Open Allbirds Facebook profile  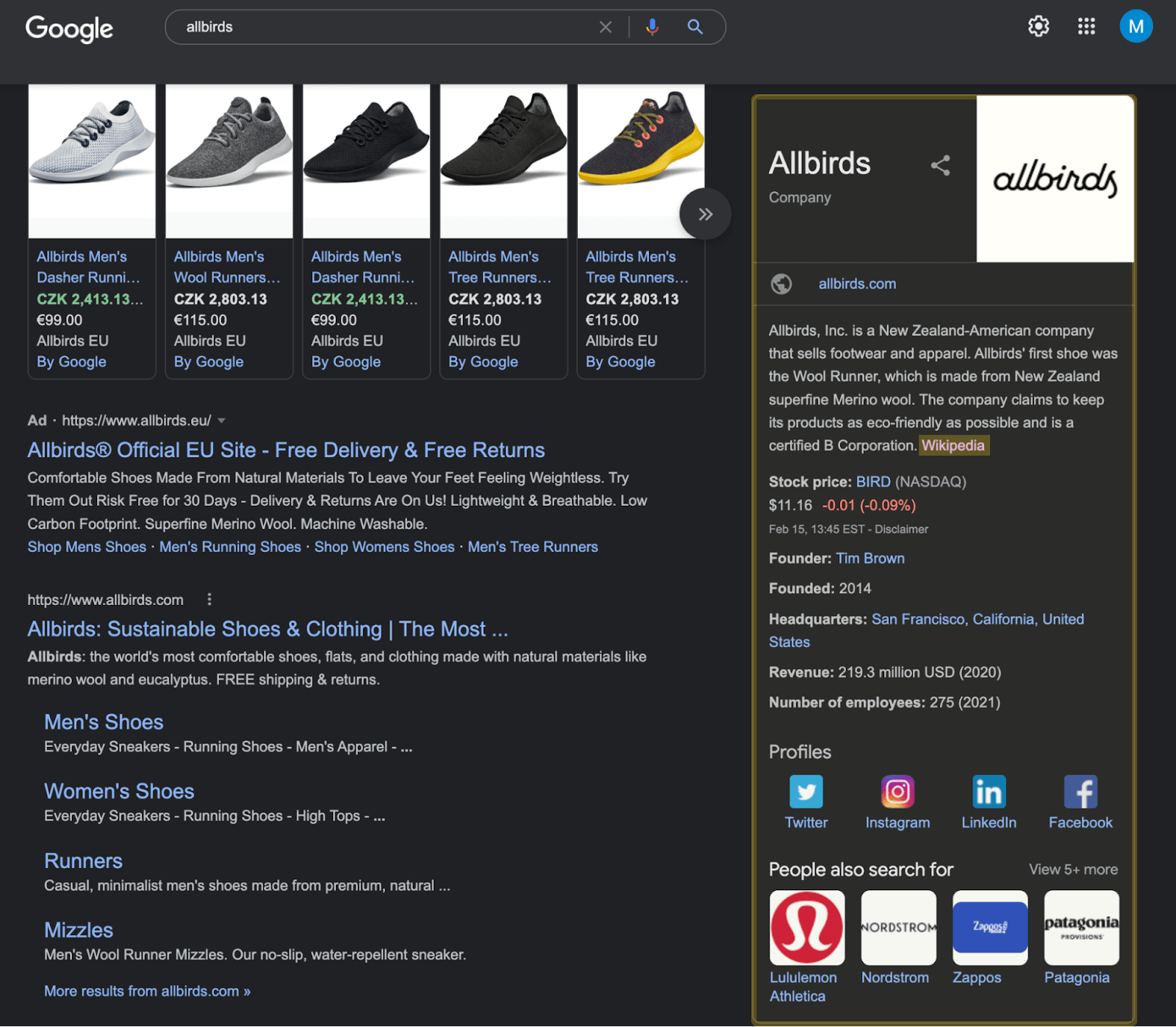(1080, 792)
